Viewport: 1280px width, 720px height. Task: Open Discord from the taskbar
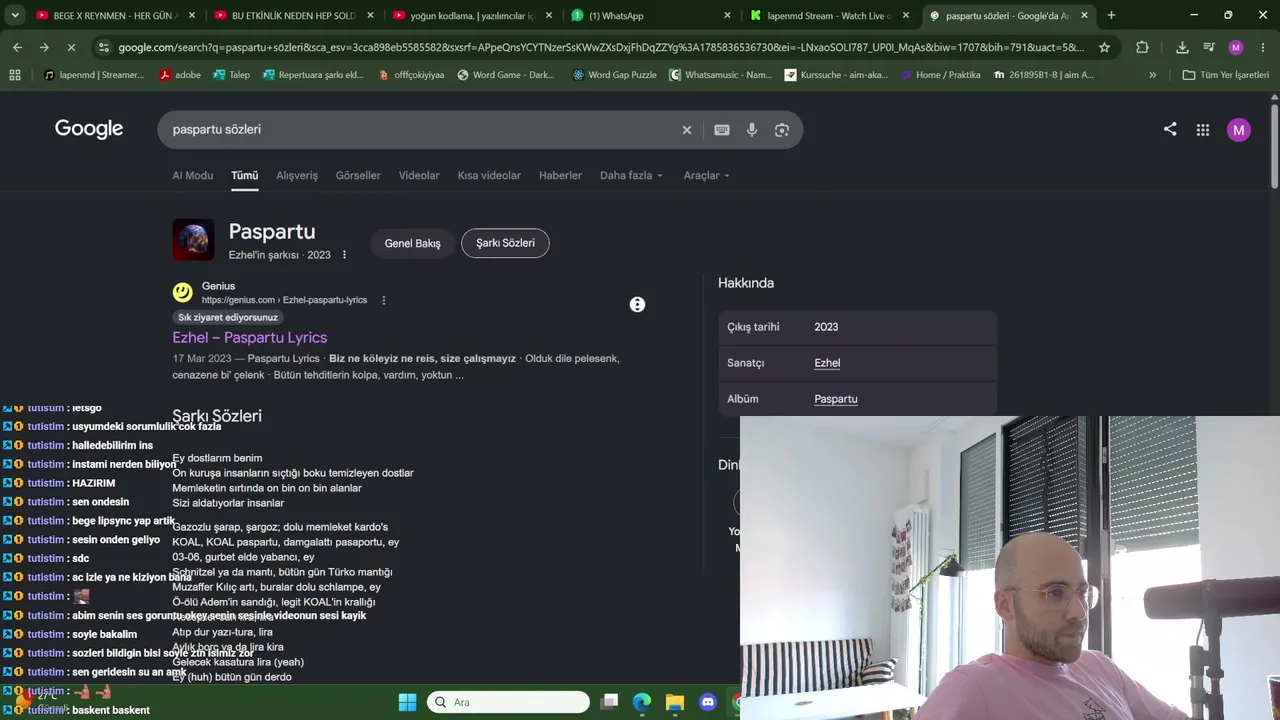708,702
